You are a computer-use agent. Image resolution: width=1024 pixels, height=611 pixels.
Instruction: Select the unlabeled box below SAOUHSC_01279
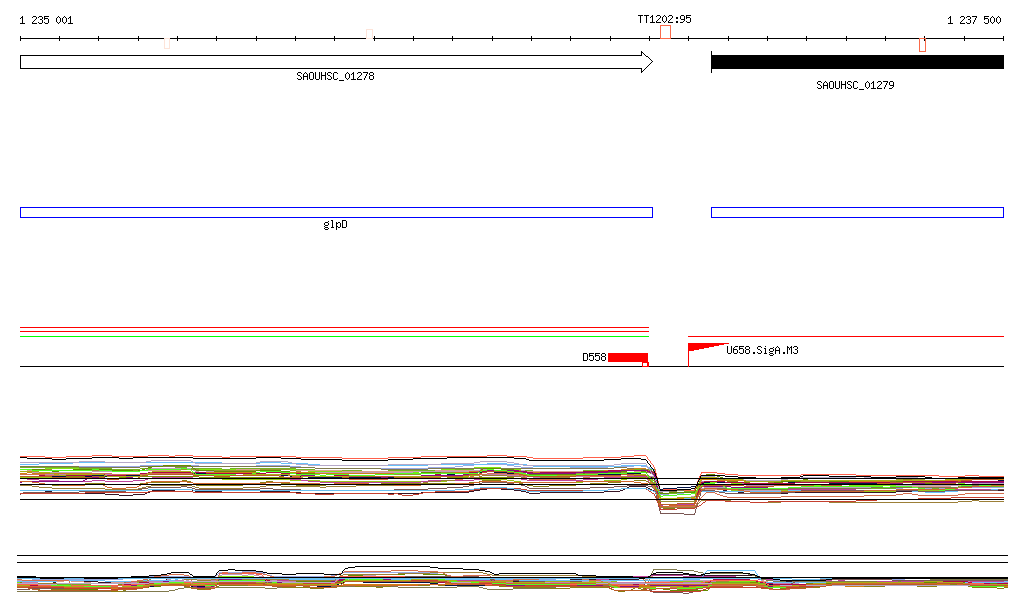coord(856,212)
